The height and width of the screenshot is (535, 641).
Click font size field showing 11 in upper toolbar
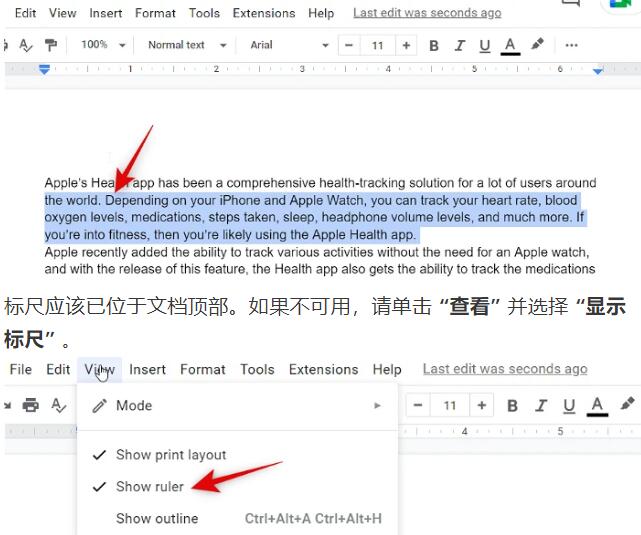pos(378,45)
